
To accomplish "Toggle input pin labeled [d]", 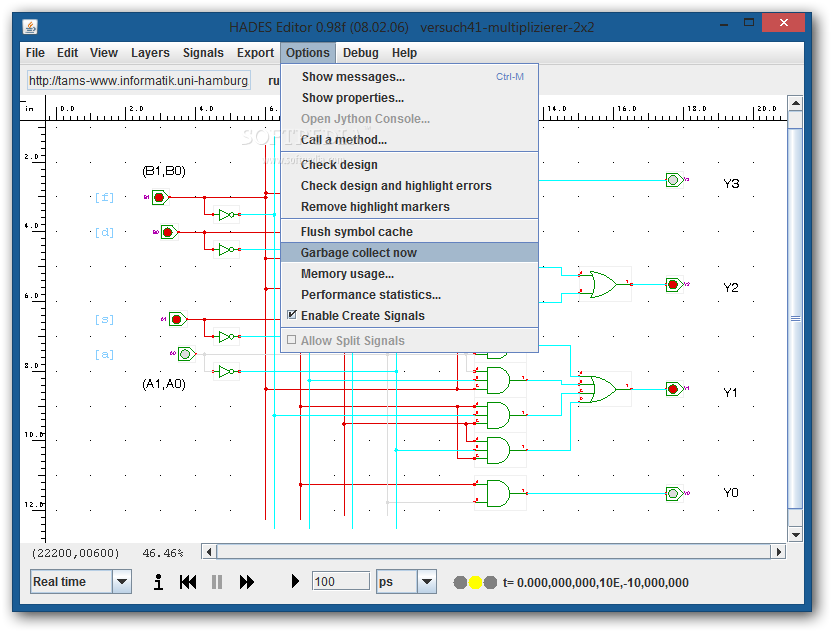I will pos(169,232).
